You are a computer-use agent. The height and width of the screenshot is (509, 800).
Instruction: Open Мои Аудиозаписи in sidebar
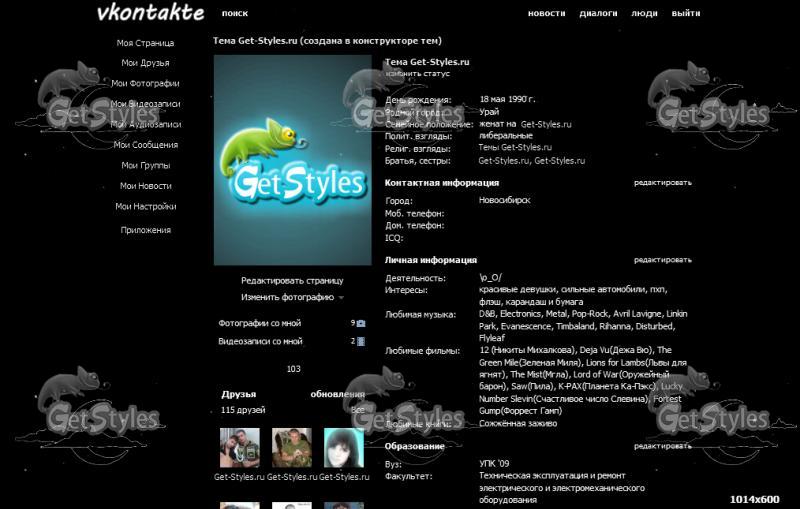click(145, 124)
